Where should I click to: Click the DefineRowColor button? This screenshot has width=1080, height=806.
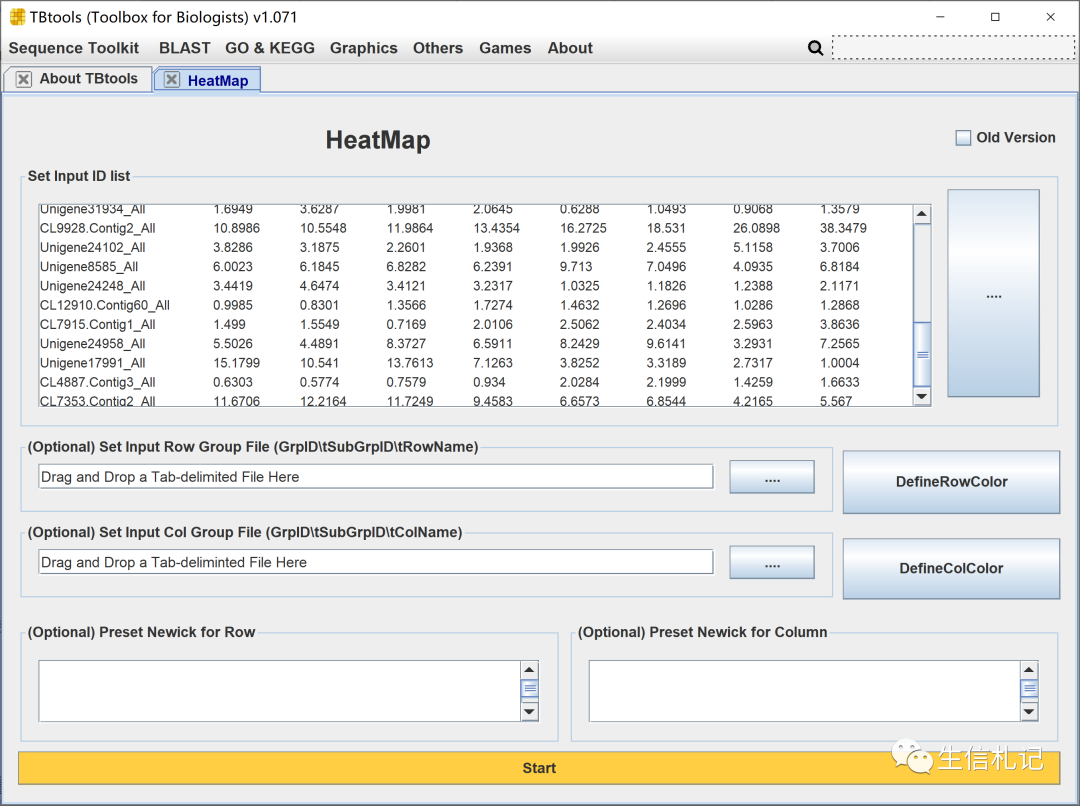point(951,482)
